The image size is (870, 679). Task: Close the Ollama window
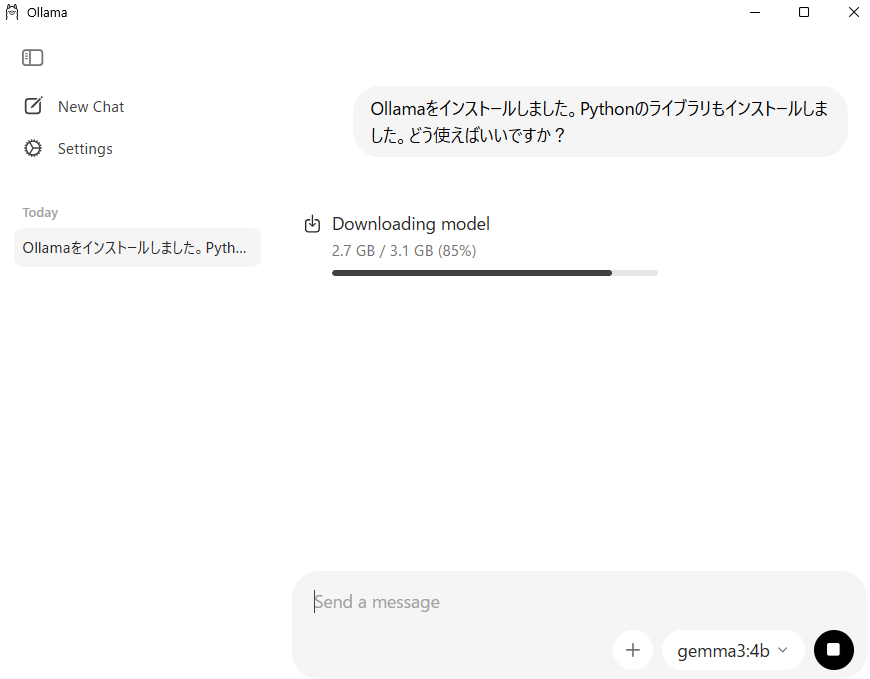click(852, 13)
